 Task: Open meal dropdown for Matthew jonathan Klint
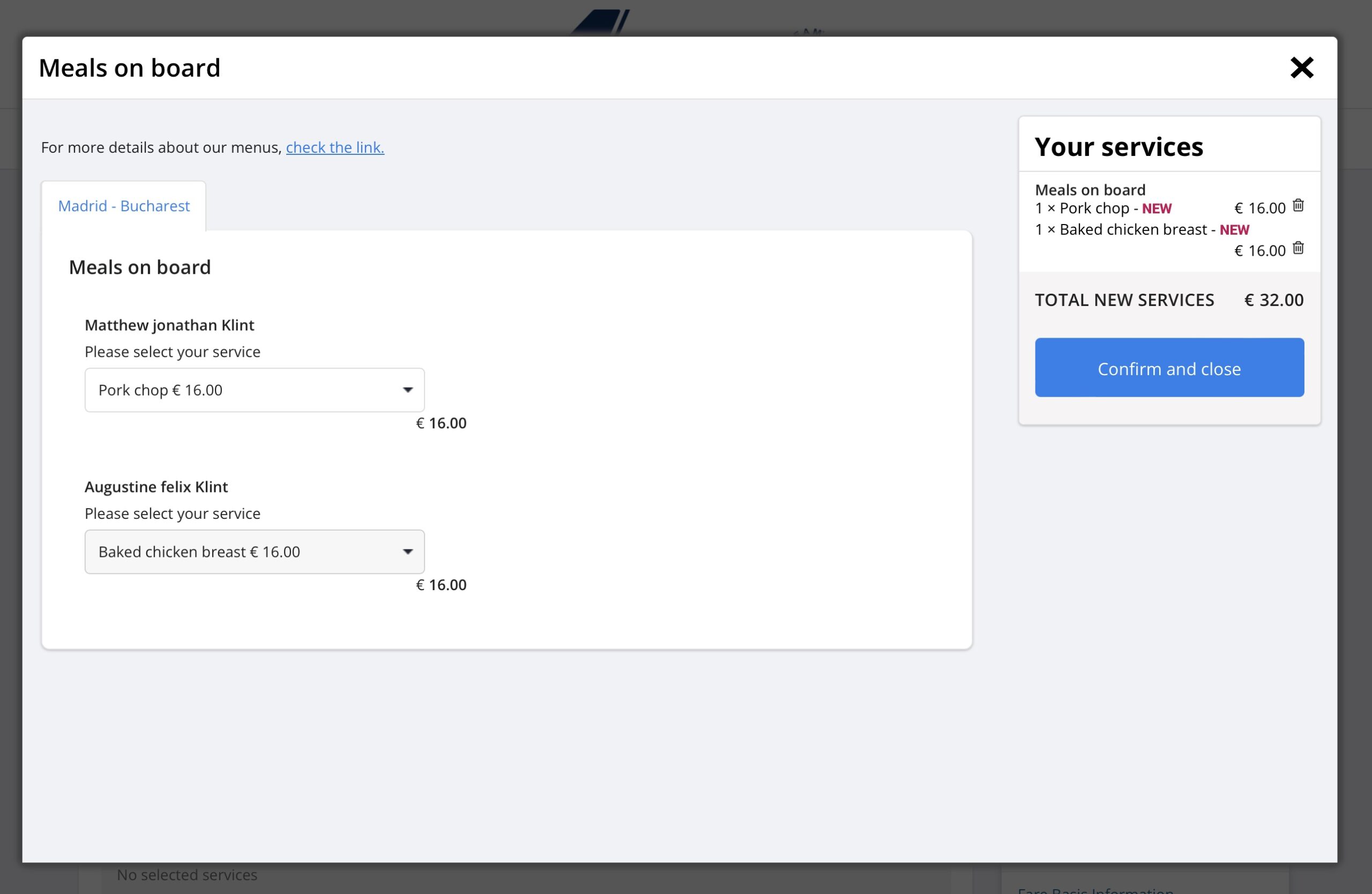coord(254,390)
